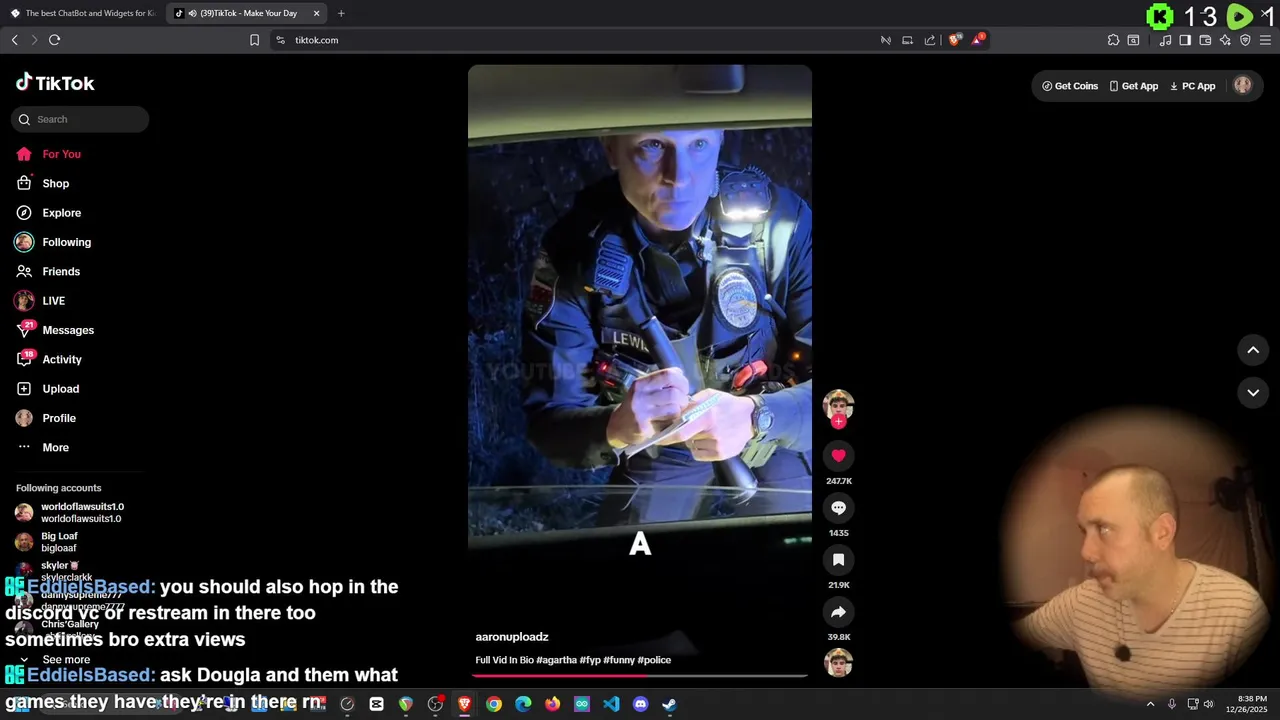Click the #agartha hashtag

pyautogui.click(x=556, y=660)
